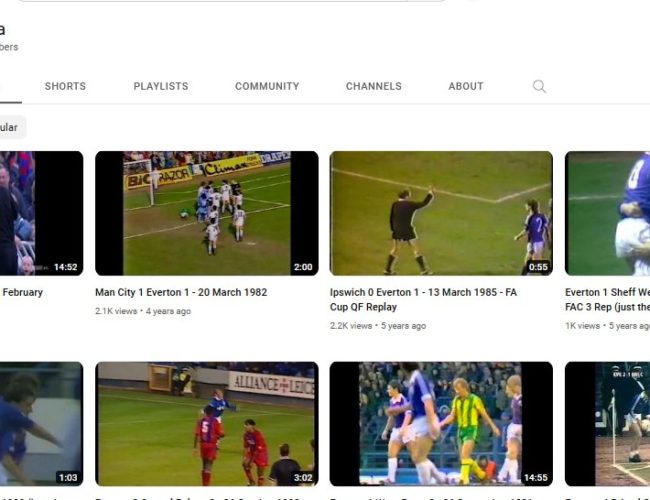Switch to the Playlists tab
The height and width of the screenshot is (500, 650).
coord(160,87)
